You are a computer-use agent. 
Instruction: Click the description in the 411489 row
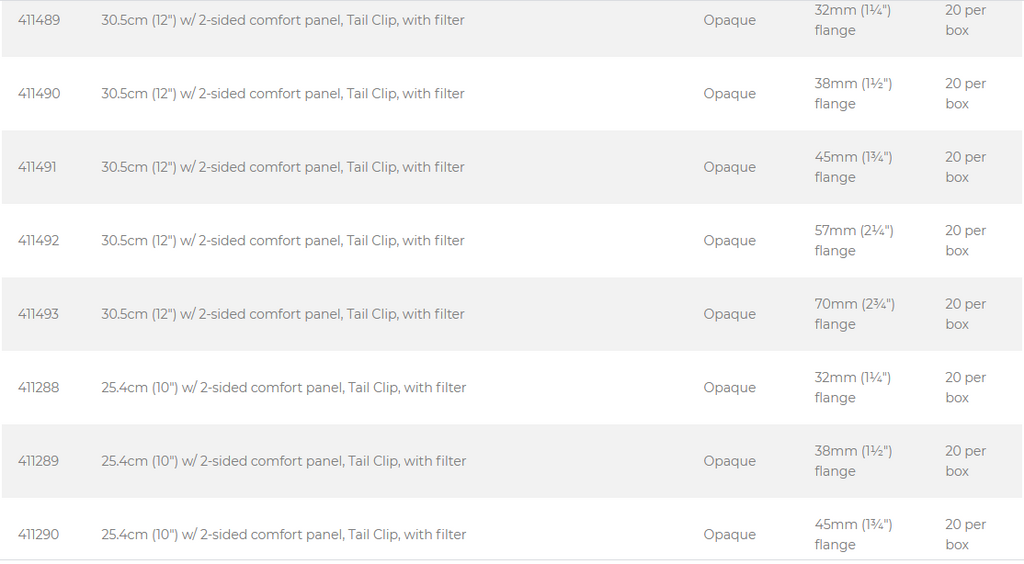pos(283,20)
